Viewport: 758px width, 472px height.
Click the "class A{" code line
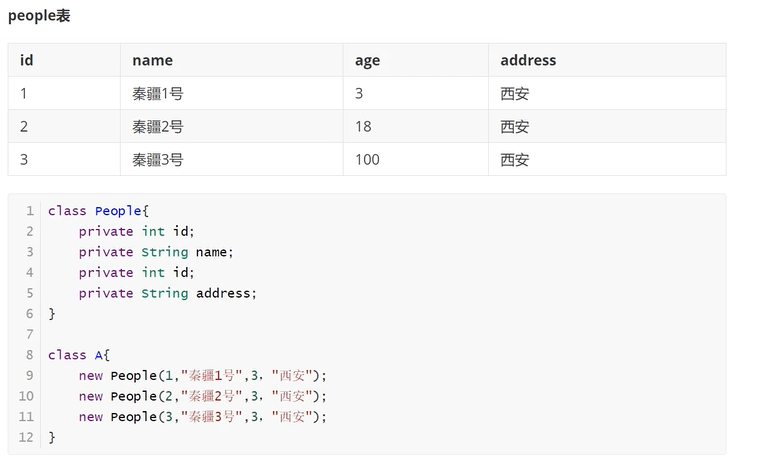click(x=78, y=355)
